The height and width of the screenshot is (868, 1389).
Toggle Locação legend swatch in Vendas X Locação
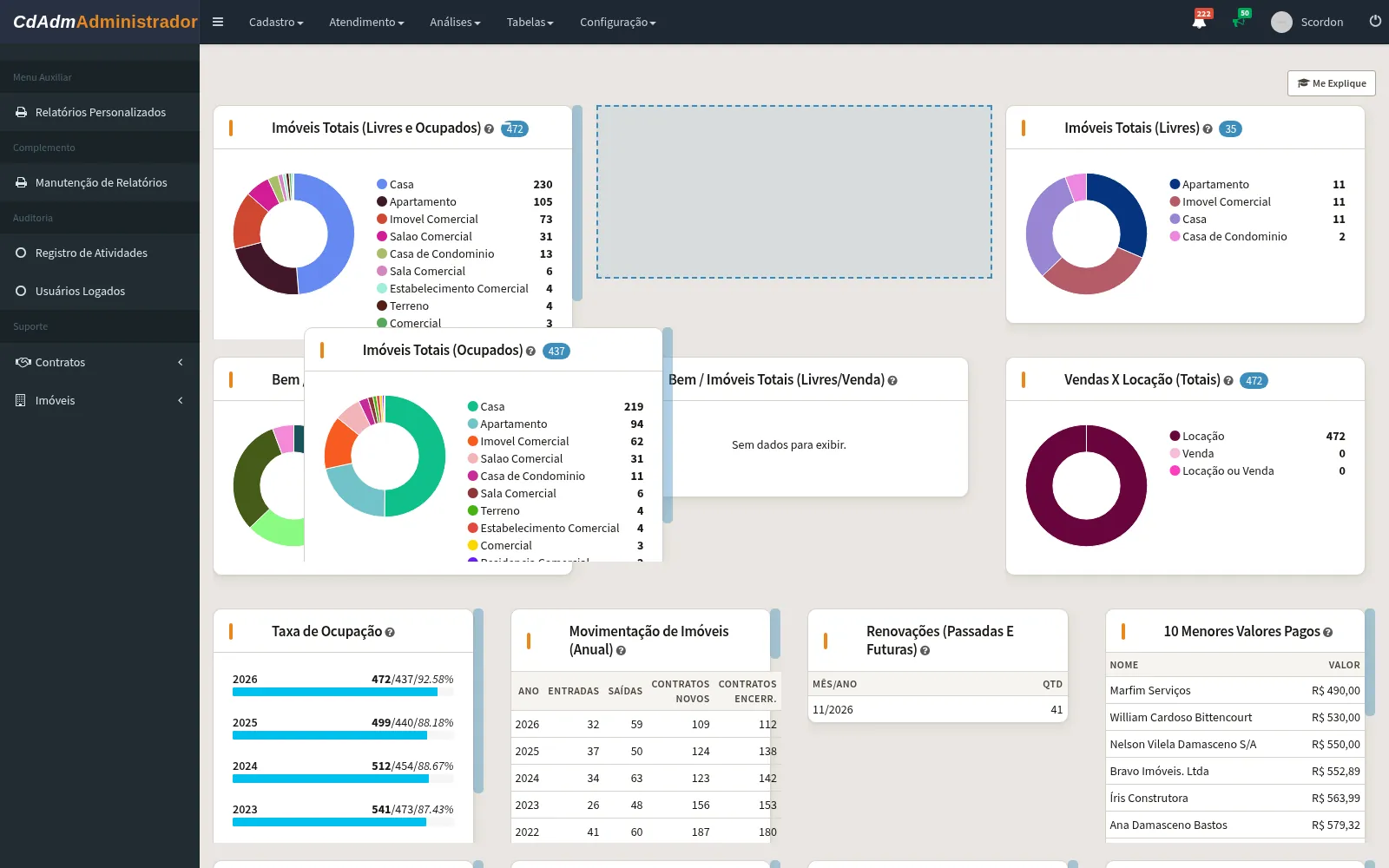click(1175, 436)
